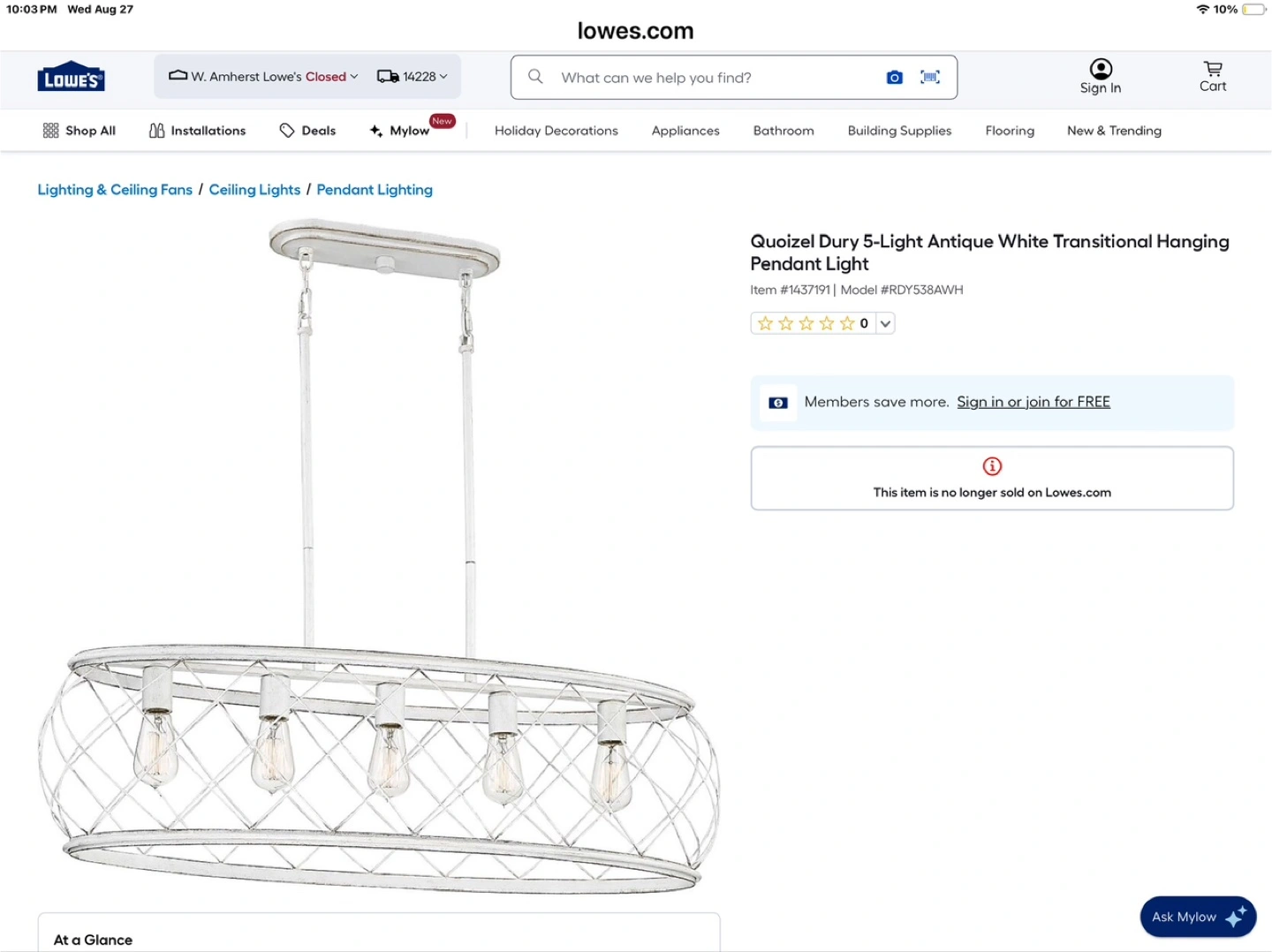The image size is (1272, 952).
Task: Click the pendant light product image
Action: click(x=380, y=565)
